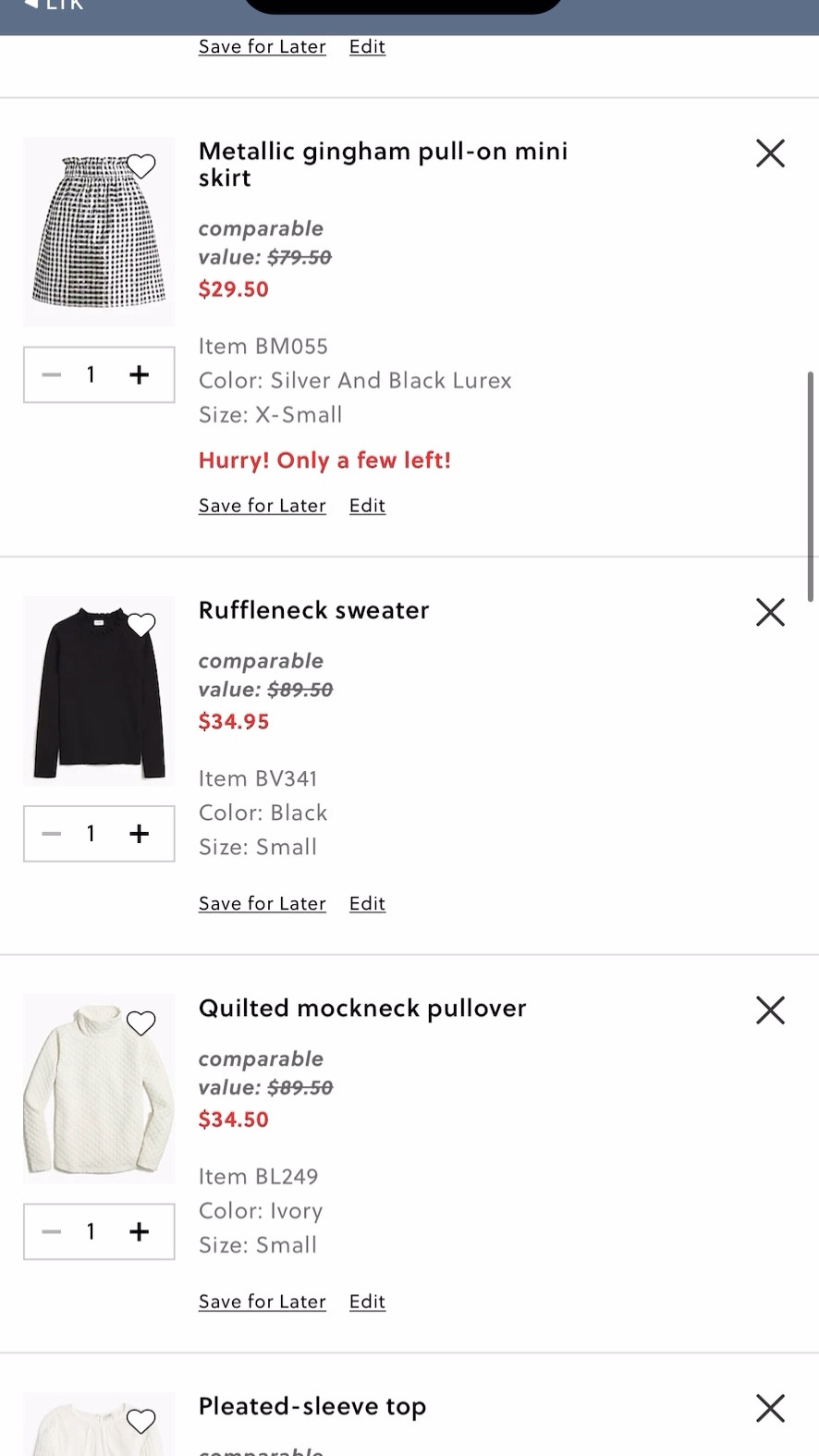Favorite the Ruffleneck sweater
The image size is (819, 1456).
coord(141,624)
